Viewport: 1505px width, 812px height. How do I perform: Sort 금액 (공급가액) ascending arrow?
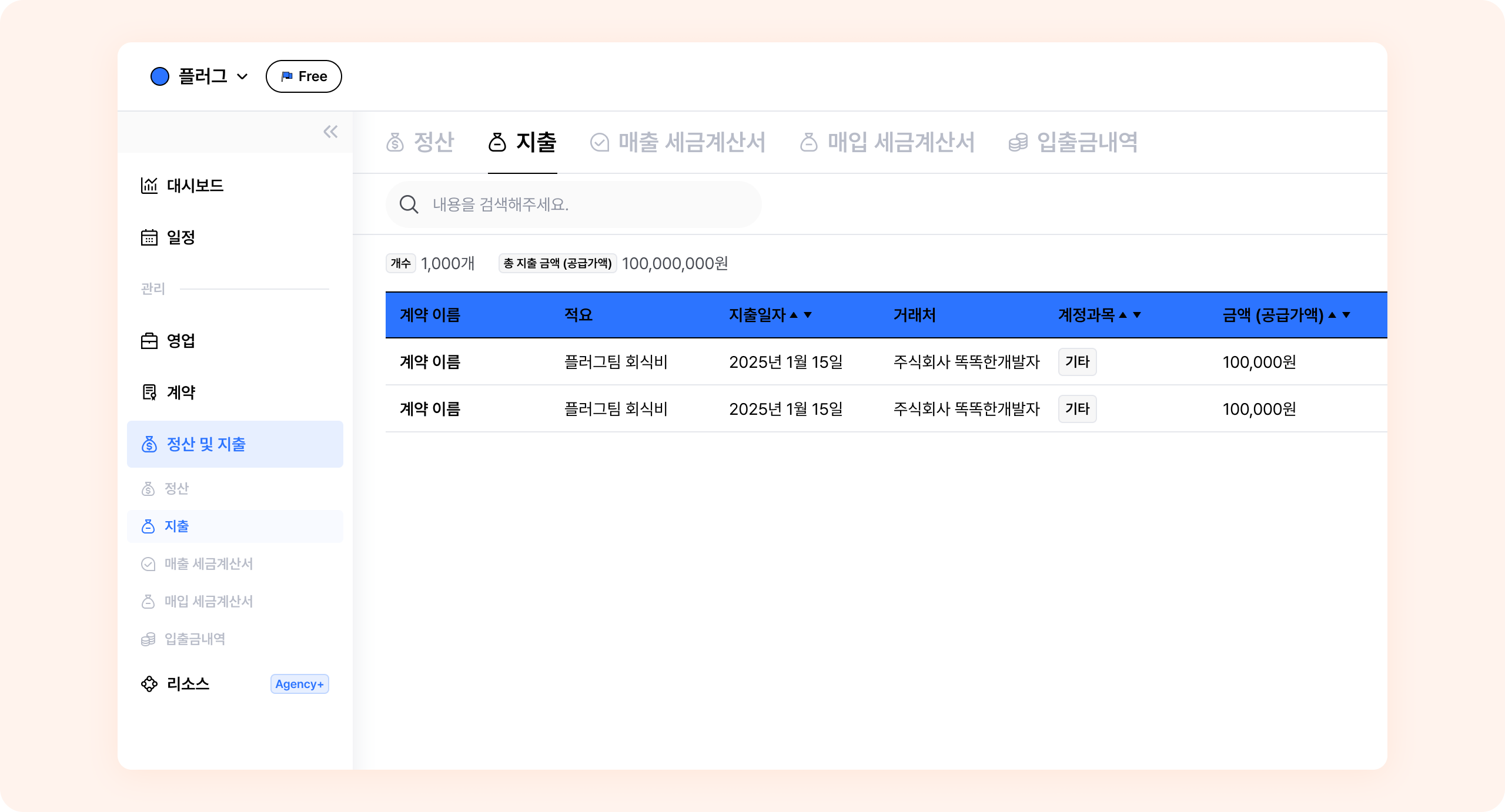click(1332, 315)
